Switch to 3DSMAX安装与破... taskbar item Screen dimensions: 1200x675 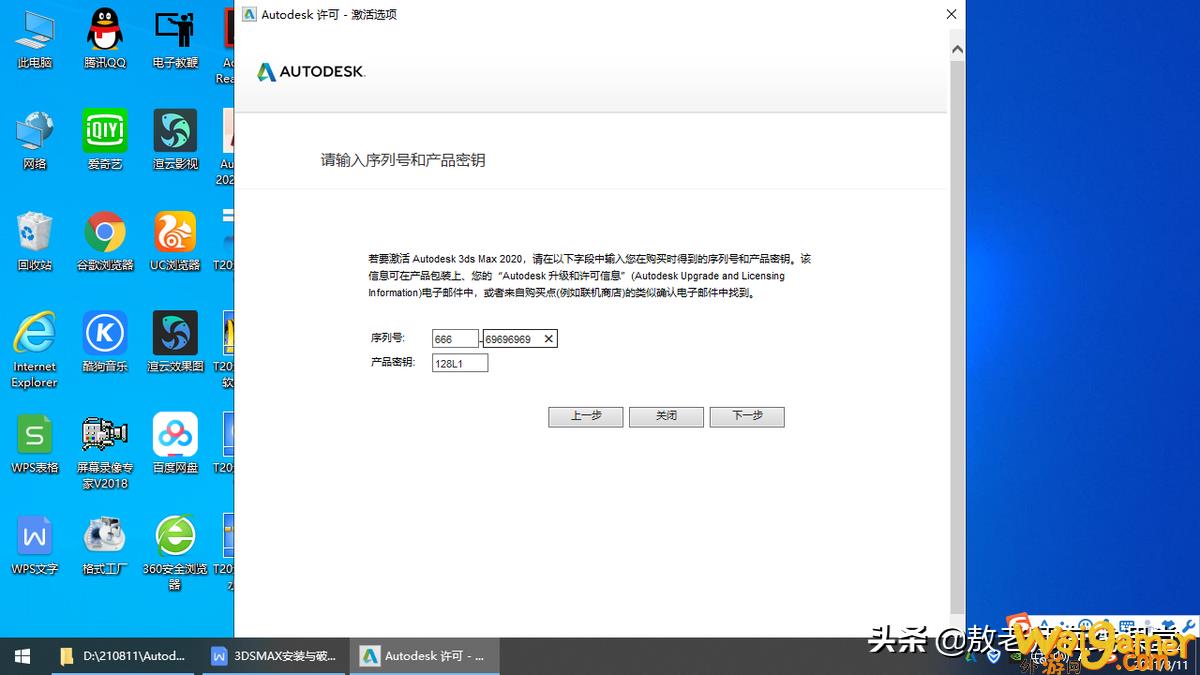[274, 656]
